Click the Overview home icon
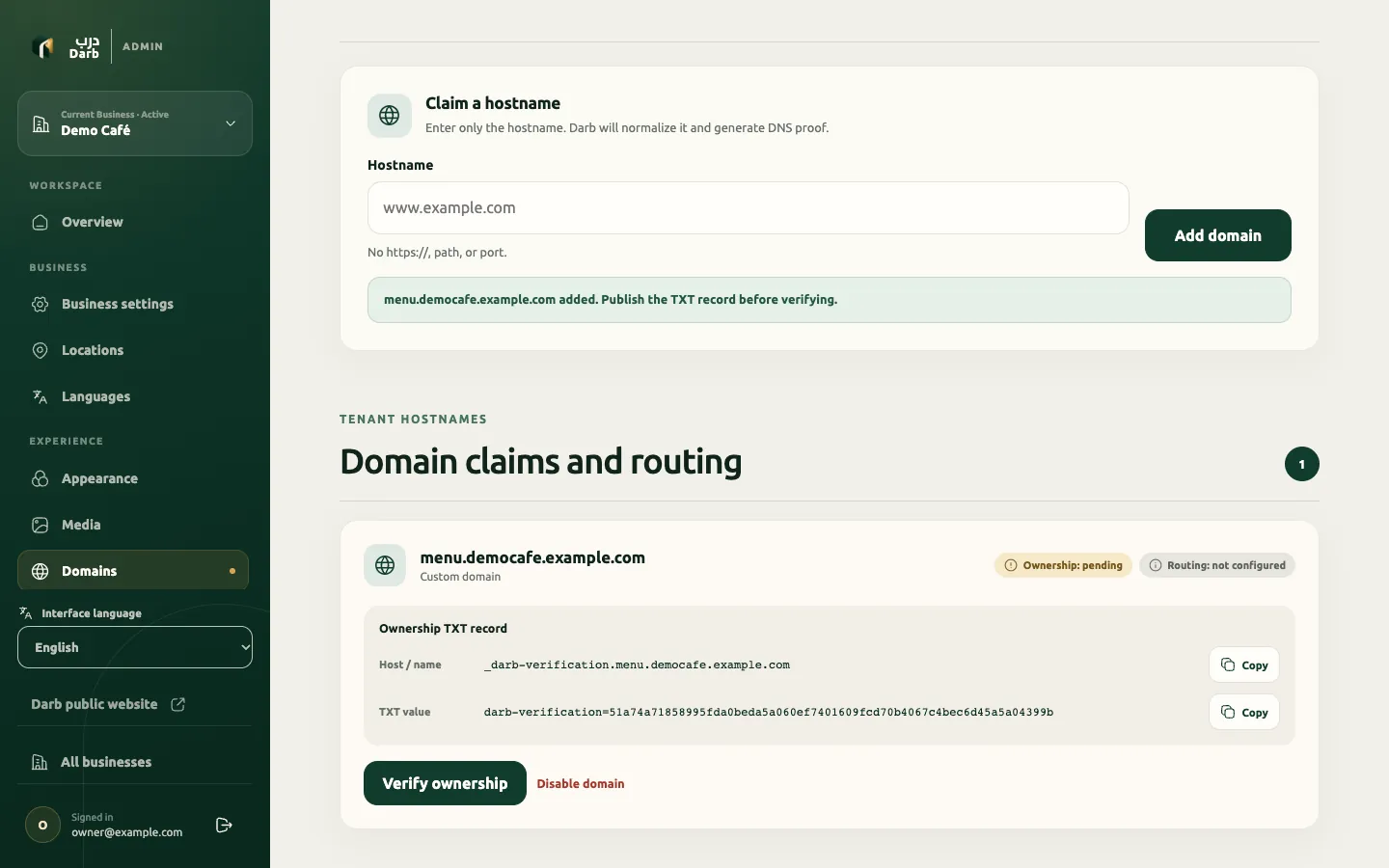The width and height of the screenshot is (1389, 868). [x=41, y=223]
